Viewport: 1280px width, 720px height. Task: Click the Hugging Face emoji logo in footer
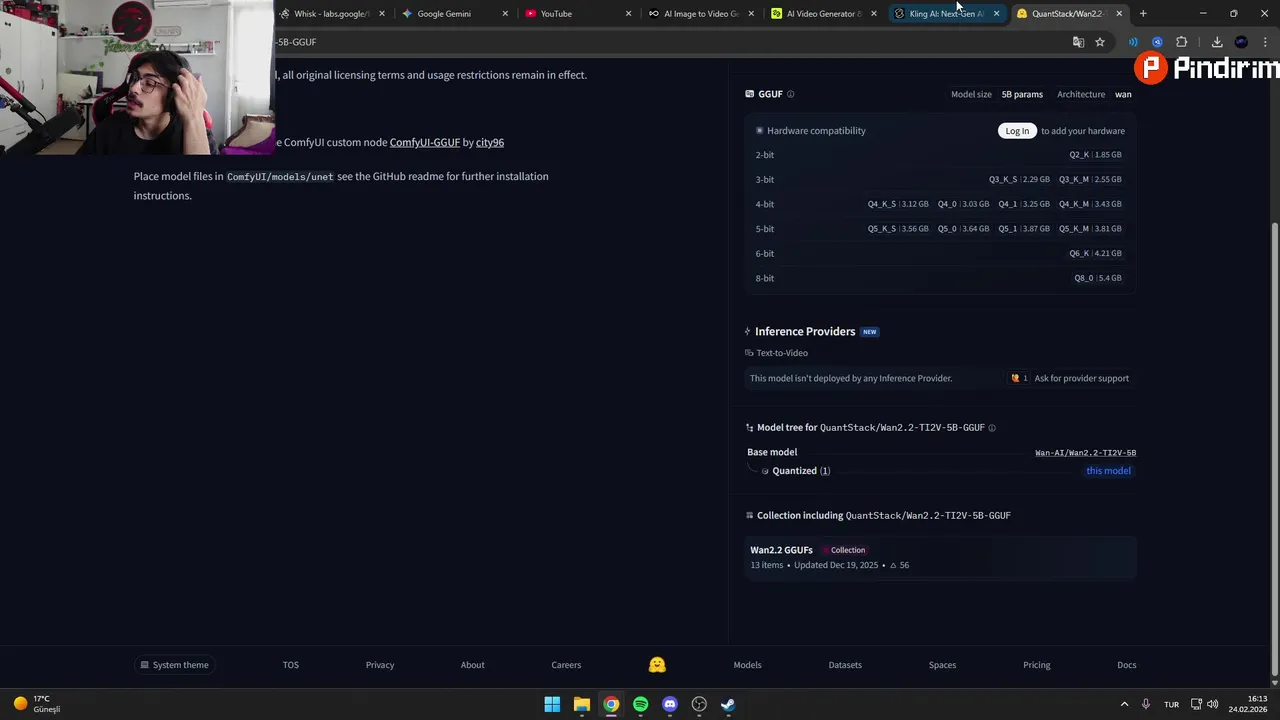click(657, 665)
